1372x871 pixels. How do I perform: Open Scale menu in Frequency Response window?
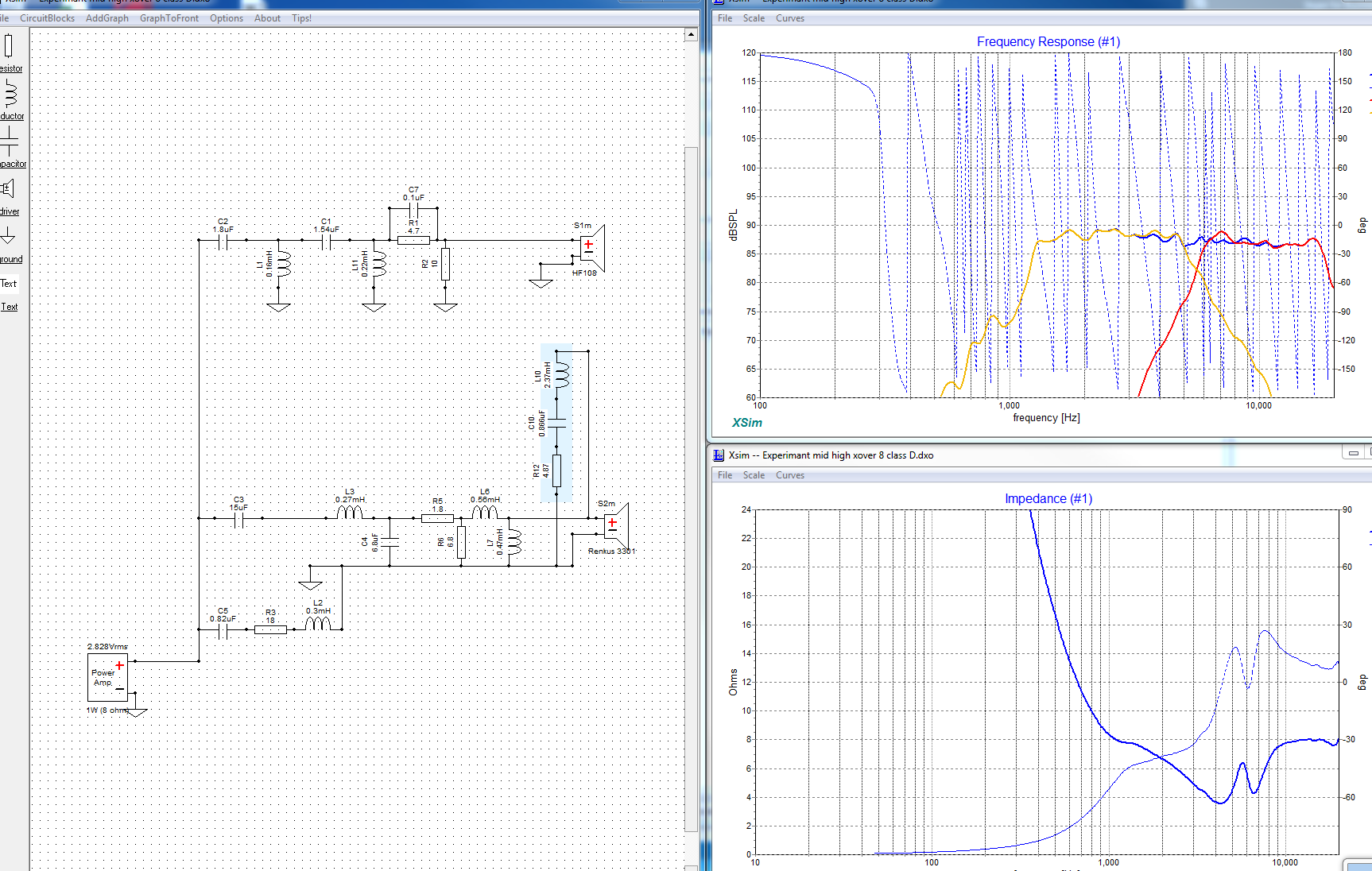[x=754, y=18]
